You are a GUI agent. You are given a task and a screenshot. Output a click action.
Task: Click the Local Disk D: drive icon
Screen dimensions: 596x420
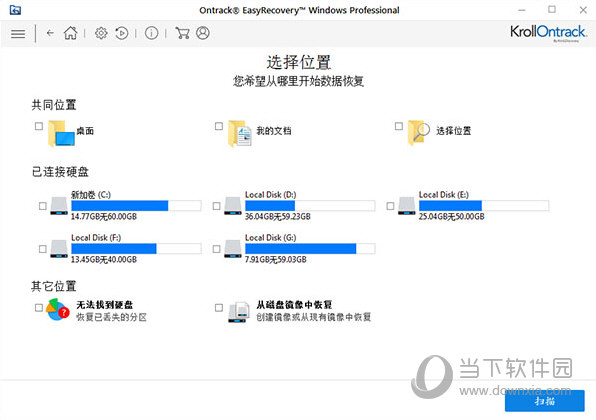233,206
